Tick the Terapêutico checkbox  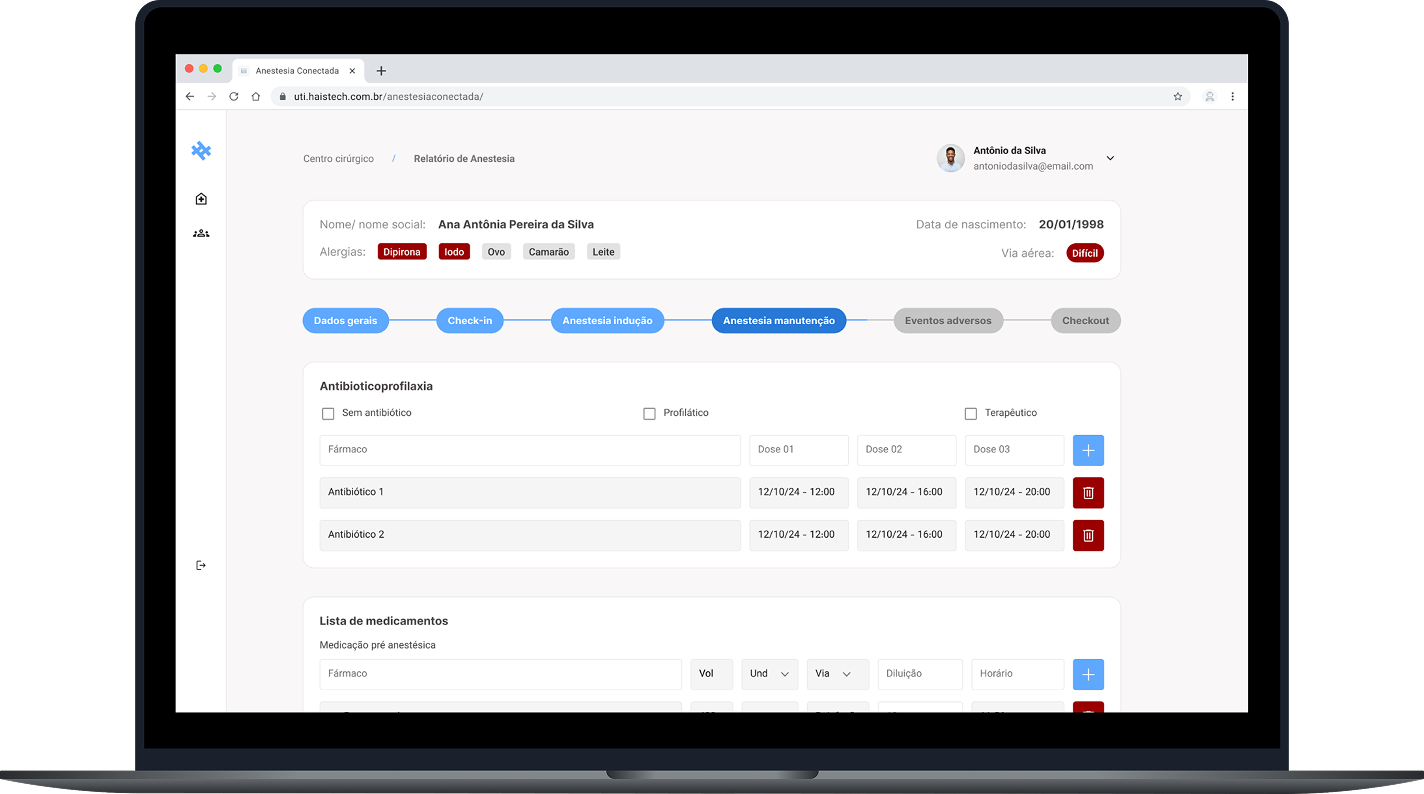(x=970, y=414)
